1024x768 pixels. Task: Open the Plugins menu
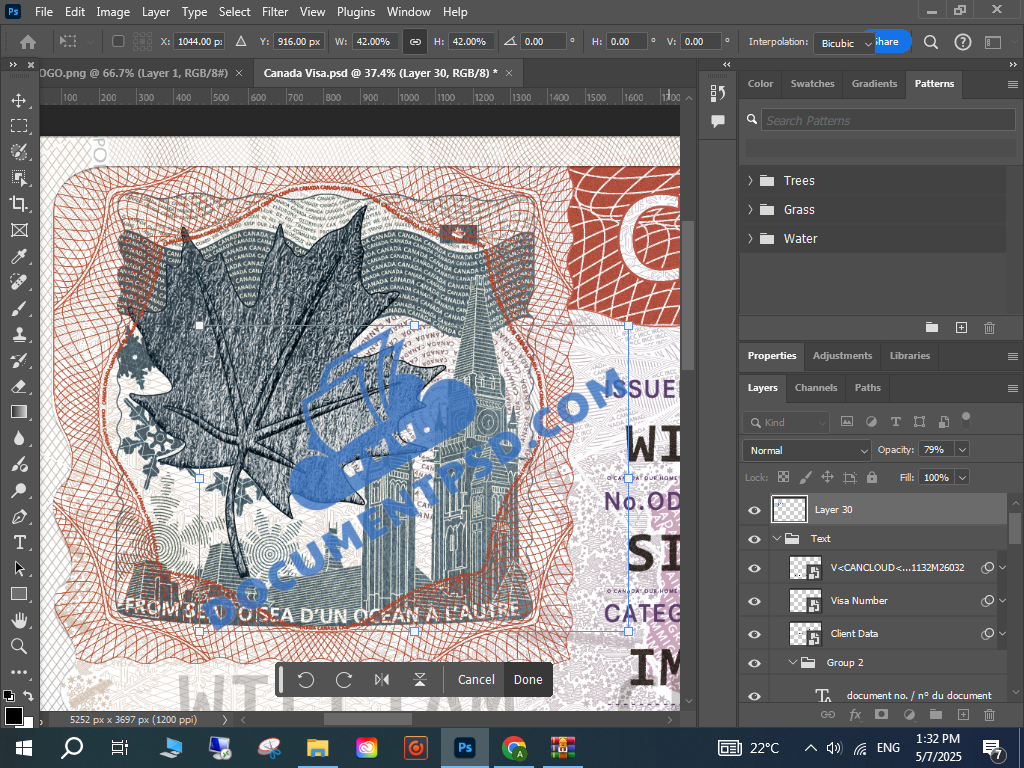coord(356,12)
